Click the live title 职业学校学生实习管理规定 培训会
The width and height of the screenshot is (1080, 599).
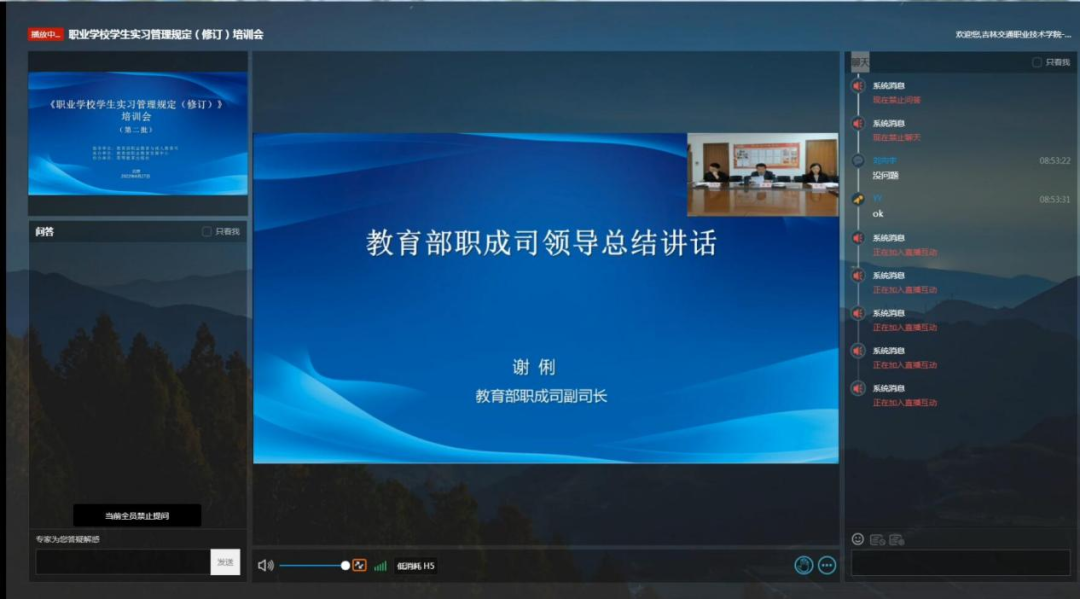tap(165, 34)
